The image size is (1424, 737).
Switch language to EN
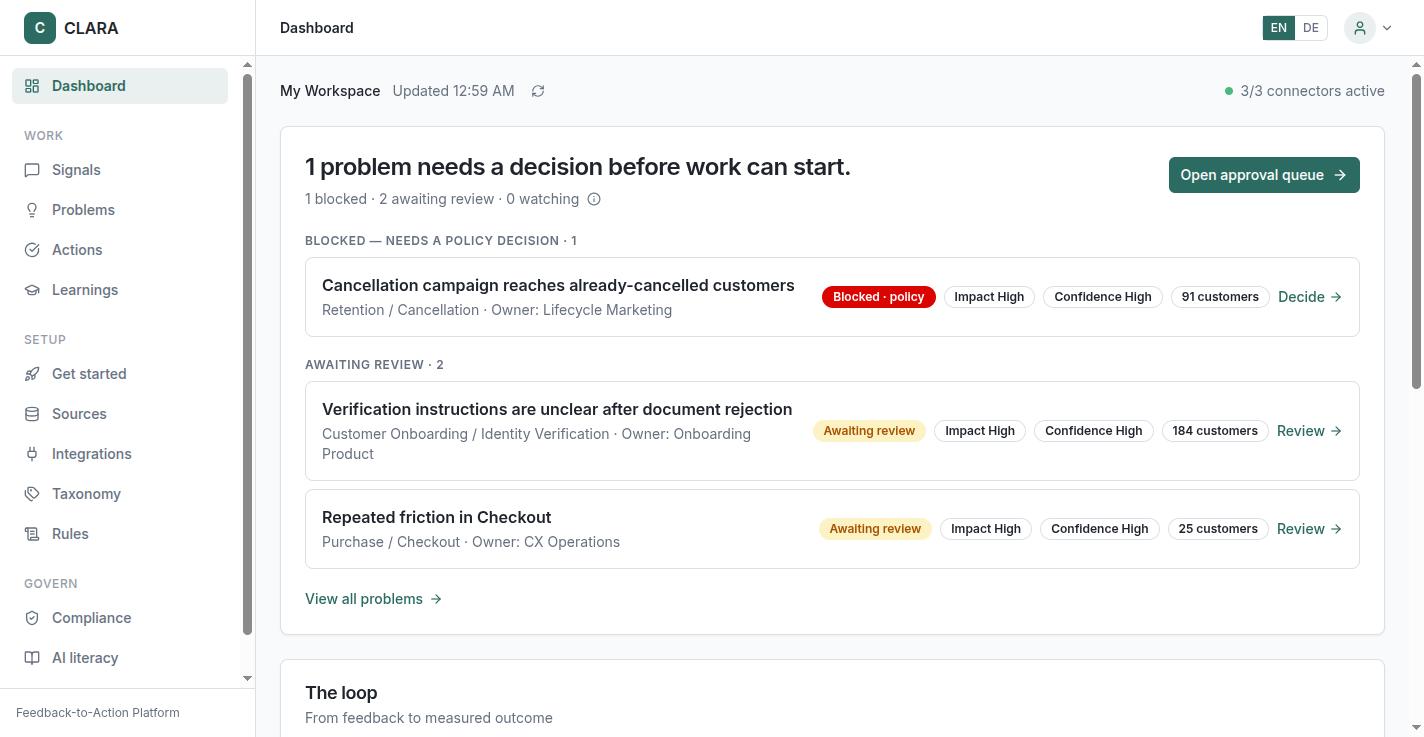tap(1278, 28)
